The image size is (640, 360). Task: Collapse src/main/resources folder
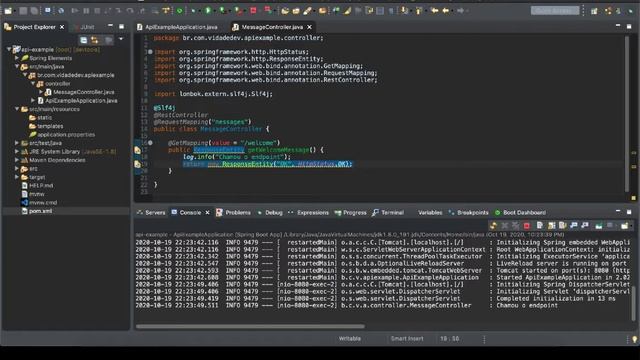[17, 109]
